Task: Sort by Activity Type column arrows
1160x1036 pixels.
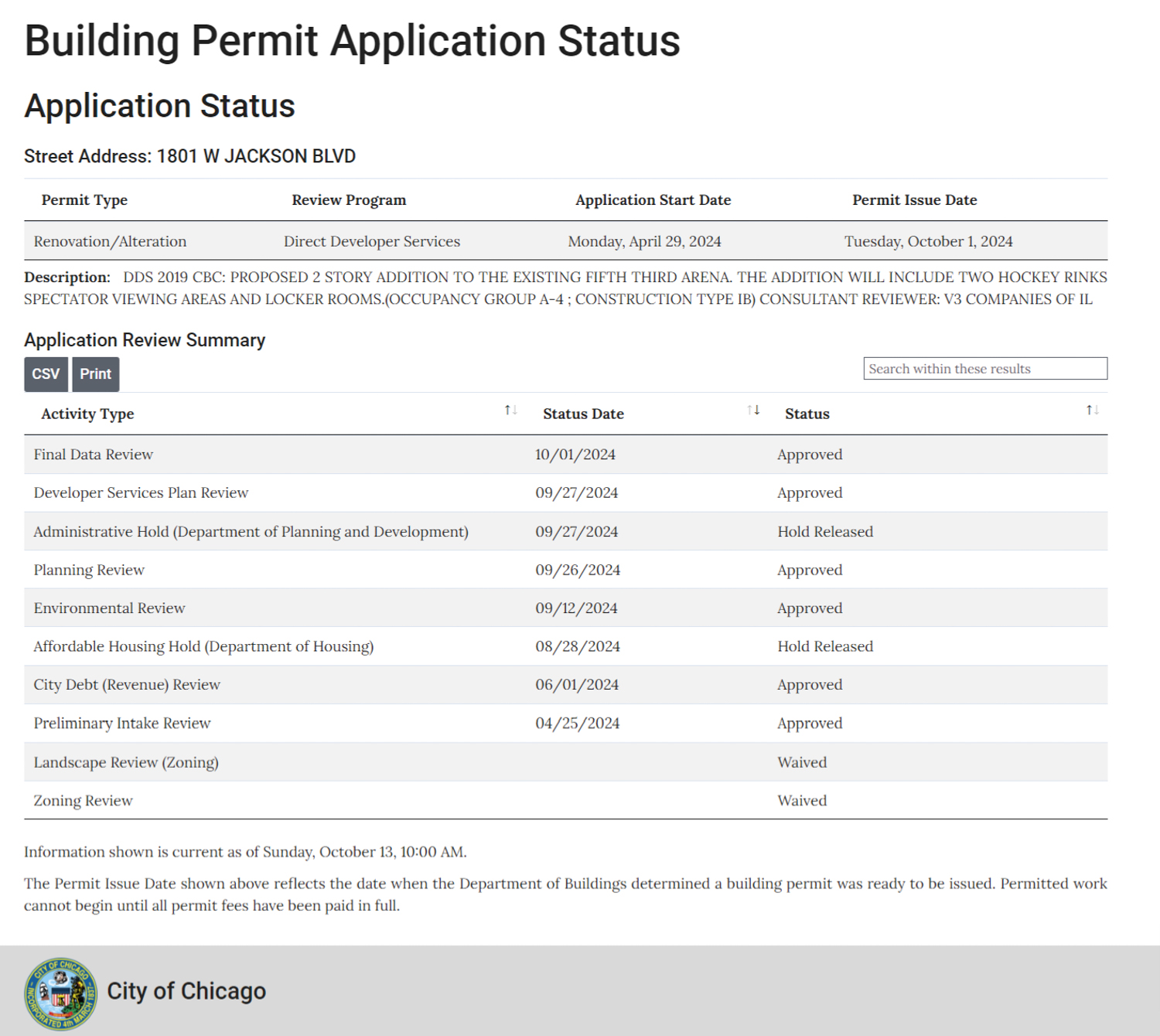Action: [x=510, y=410]
